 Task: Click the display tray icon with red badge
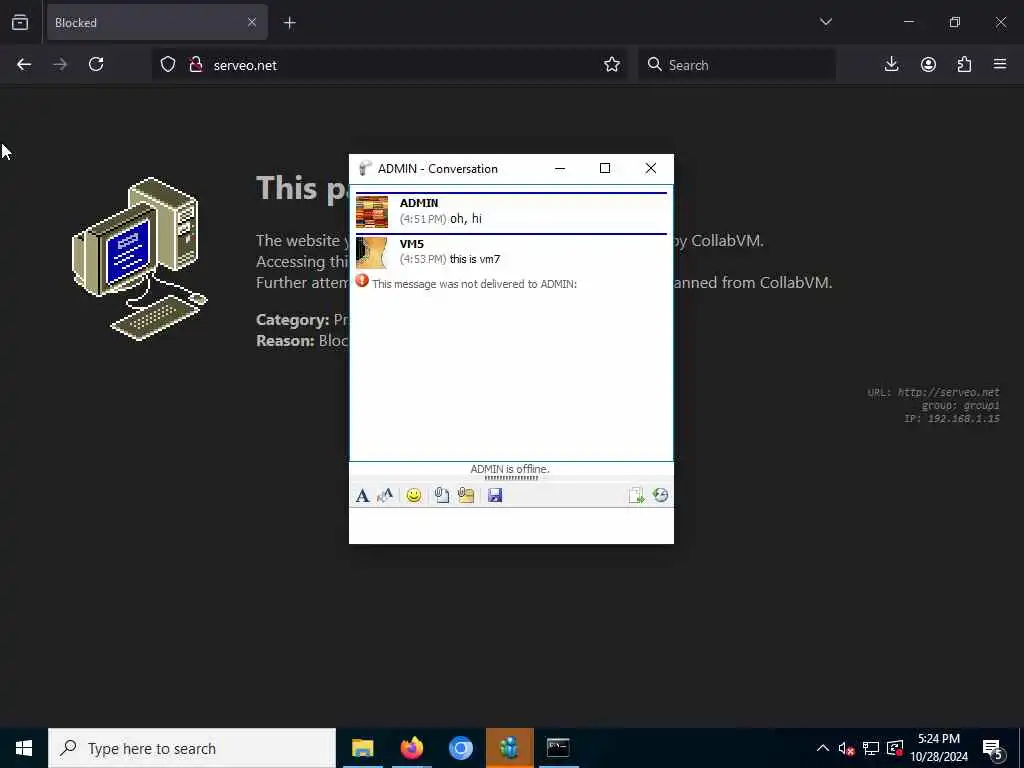pos(895,748)
